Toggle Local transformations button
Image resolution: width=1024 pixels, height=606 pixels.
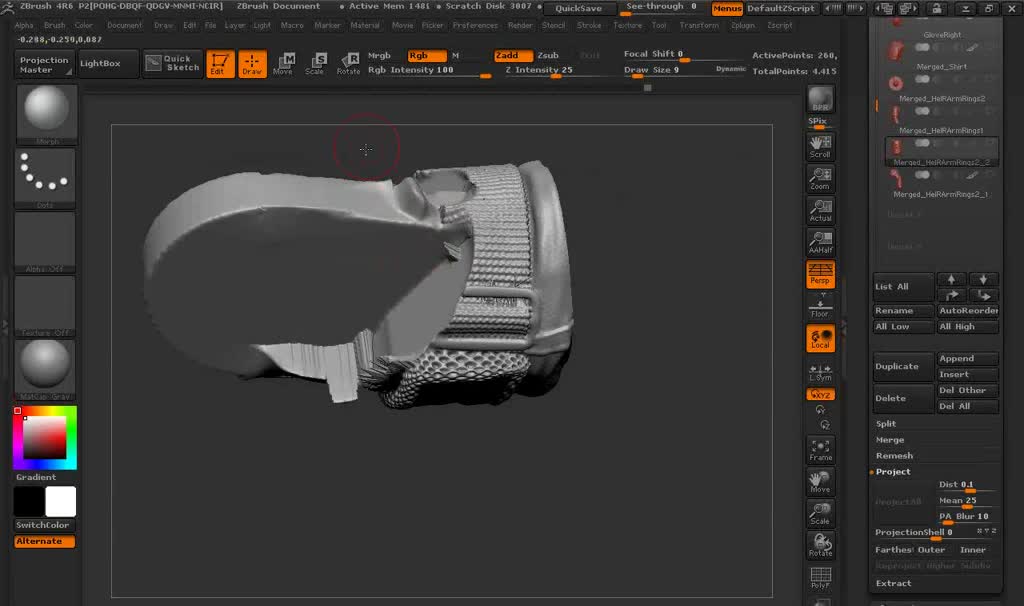click(x=820, y=338)
